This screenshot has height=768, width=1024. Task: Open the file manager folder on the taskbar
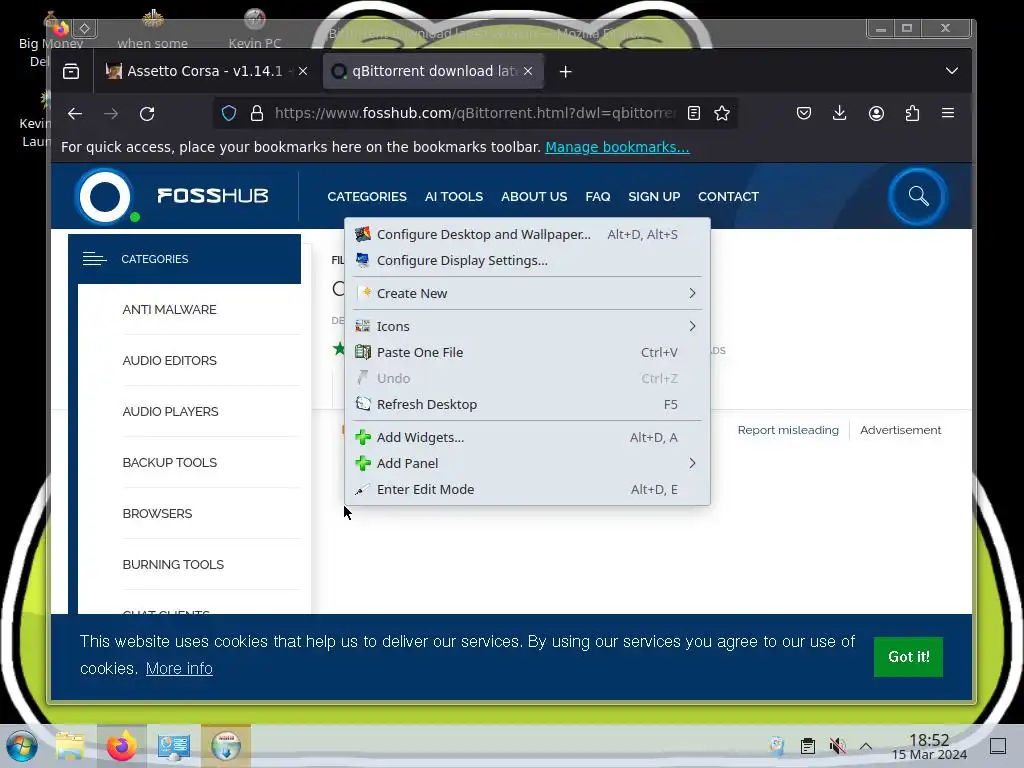[70, 746]
